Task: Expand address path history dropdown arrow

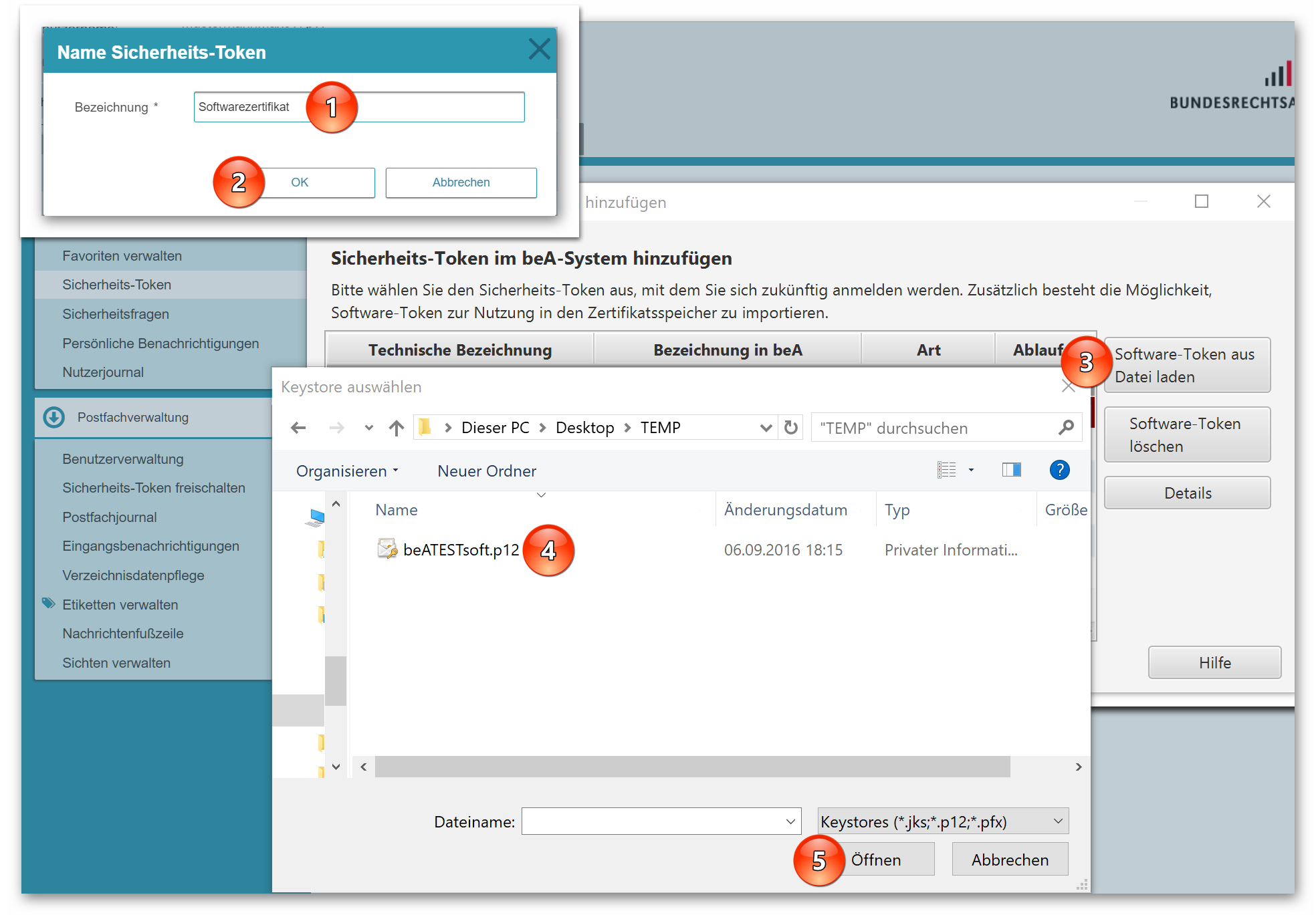Action: point(766,428)
